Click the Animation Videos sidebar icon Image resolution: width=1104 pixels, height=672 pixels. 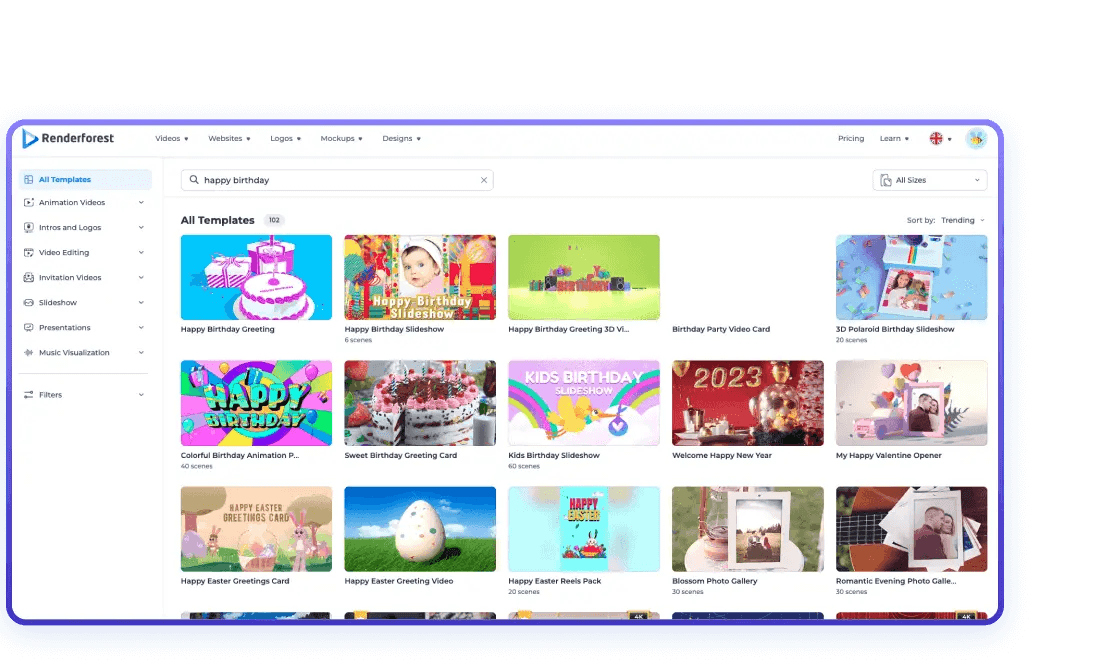[28, 202]
